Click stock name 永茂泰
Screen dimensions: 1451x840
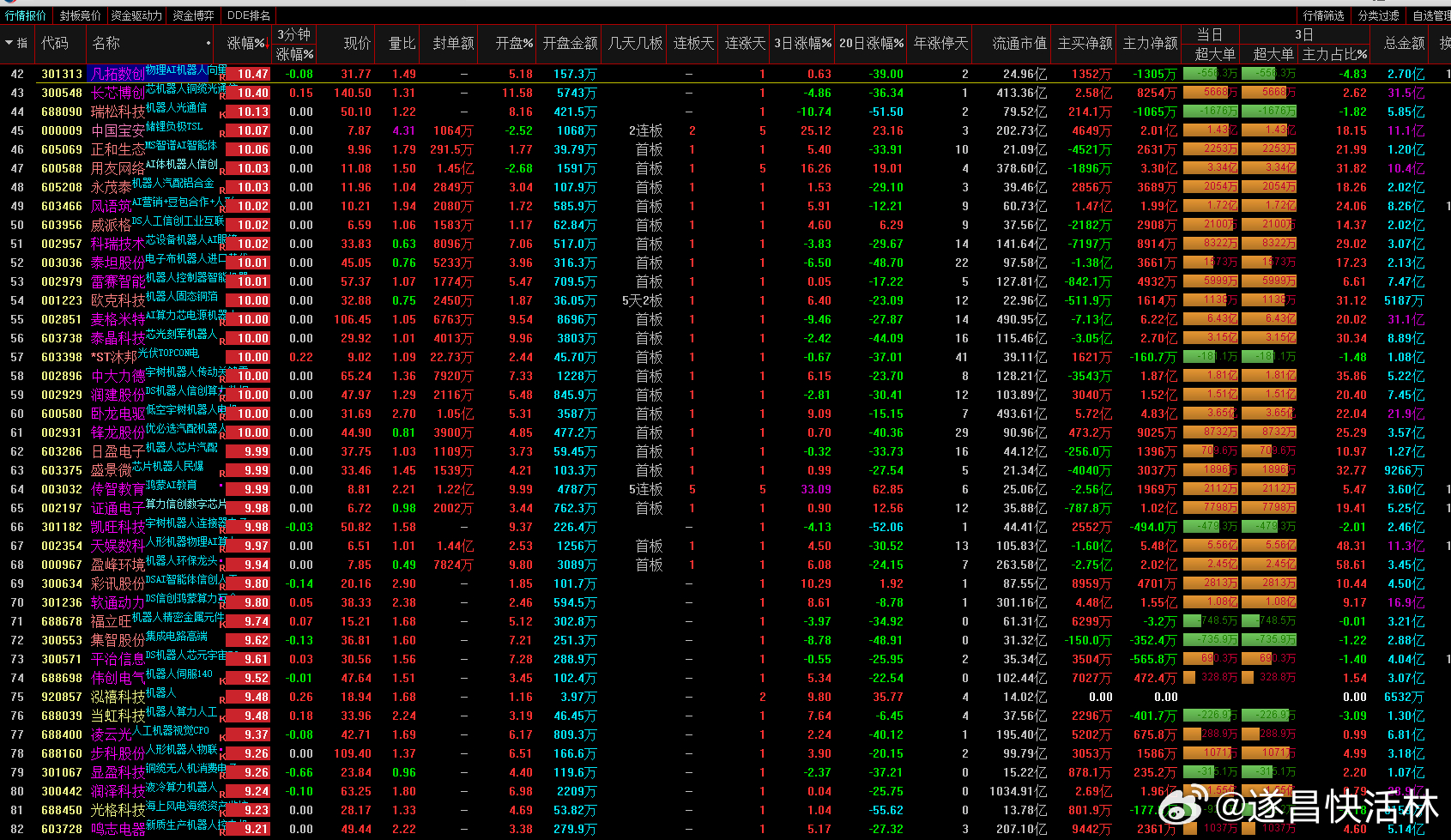click(x=111, y=187)
